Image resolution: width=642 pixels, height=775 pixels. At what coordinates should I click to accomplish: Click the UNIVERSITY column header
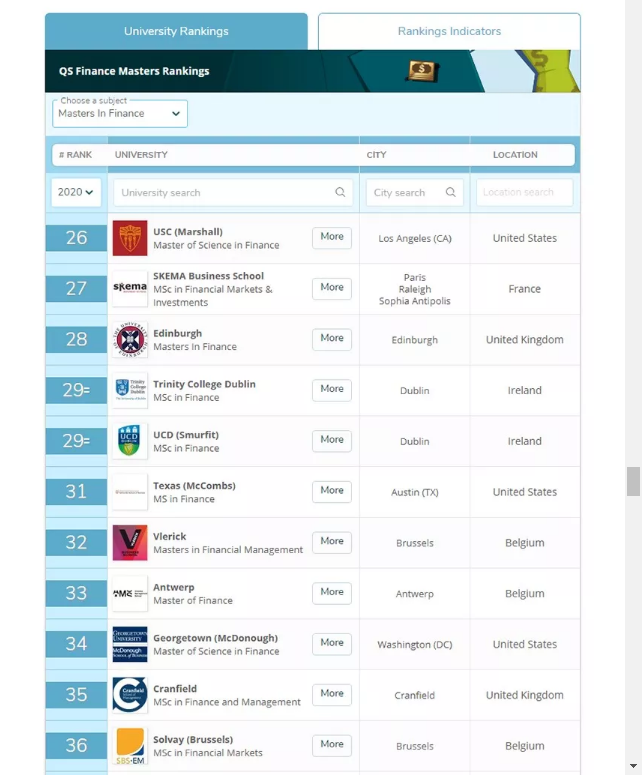pos(141,155)
